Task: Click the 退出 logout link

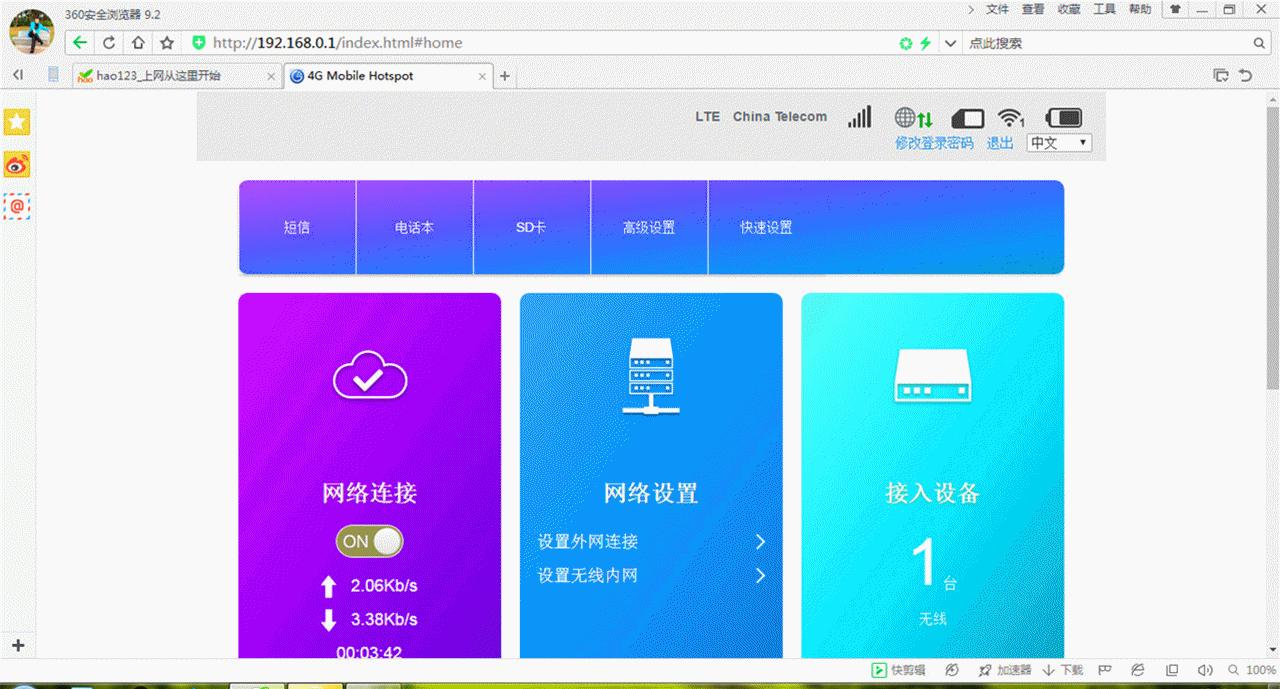Action: tap(1000, 142)
